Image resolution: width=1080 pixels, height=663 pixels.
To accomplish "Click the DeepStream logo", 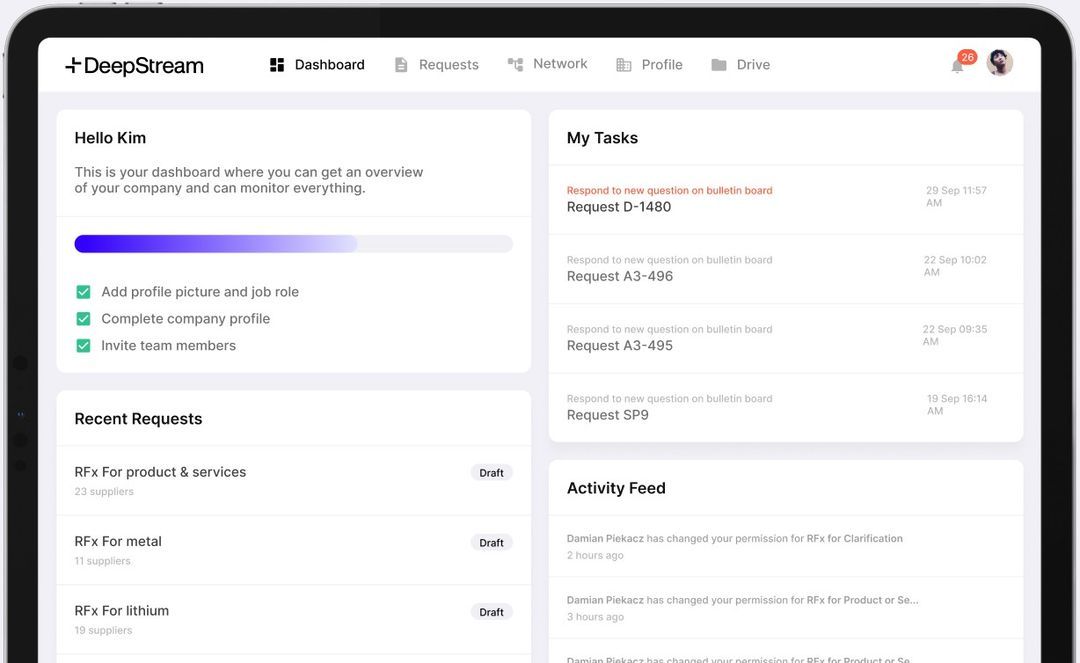I will (x=134, y=66).
